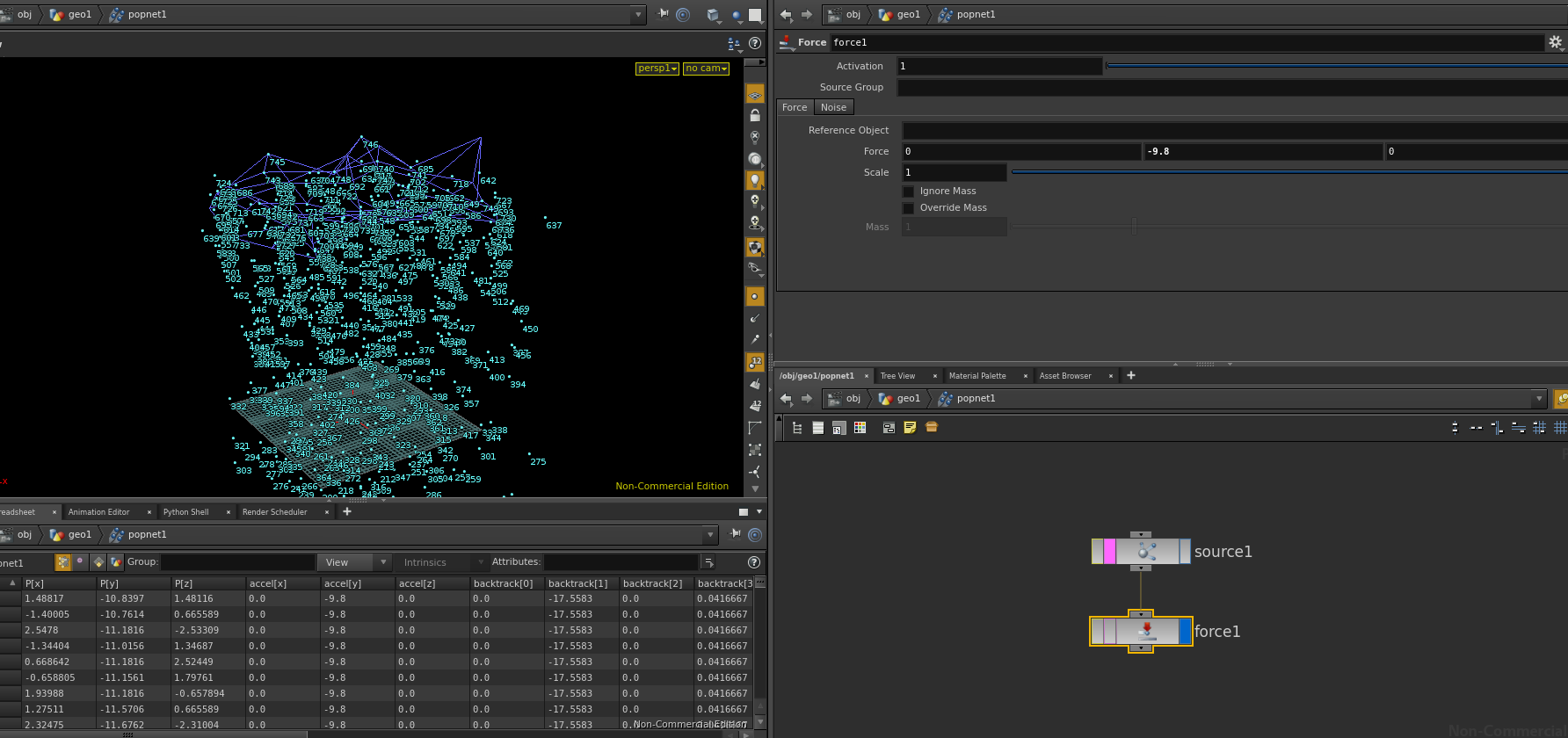This screenshot has height=738, width=1568.
Task: Click the lock selection padlock icon
Action: point(755,115)
